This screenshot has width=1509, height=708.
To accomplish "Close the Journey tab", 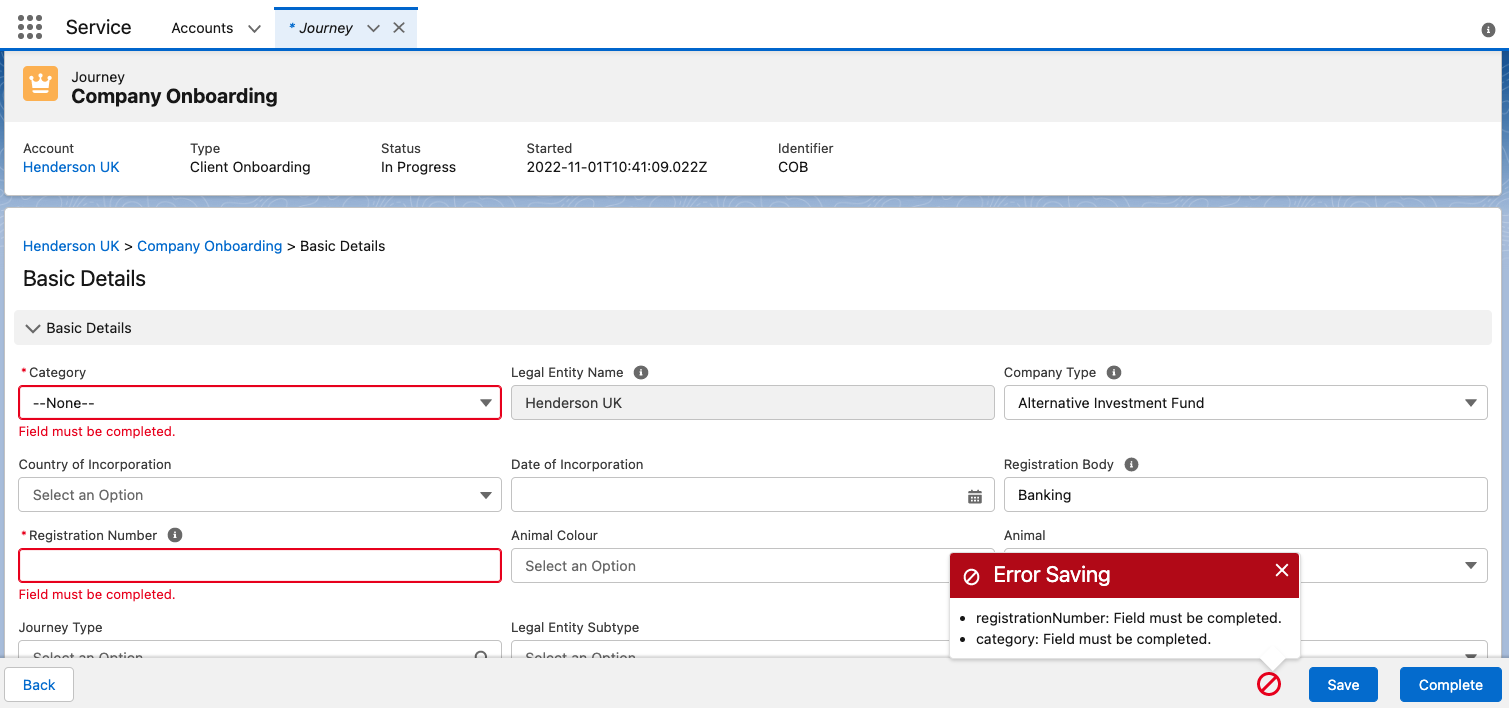I will [399, 28].
